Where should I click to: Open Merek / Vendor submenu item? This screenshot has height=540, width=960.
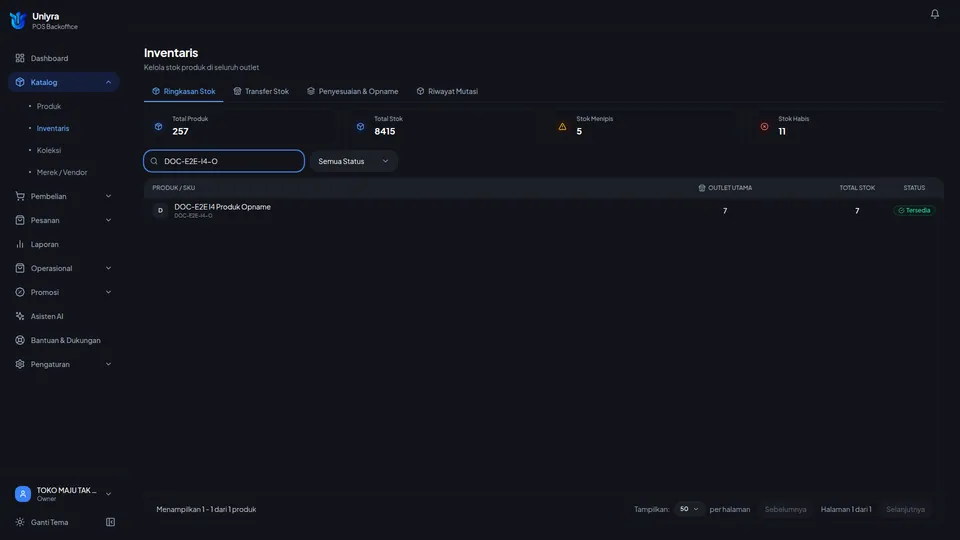(62, 172)
